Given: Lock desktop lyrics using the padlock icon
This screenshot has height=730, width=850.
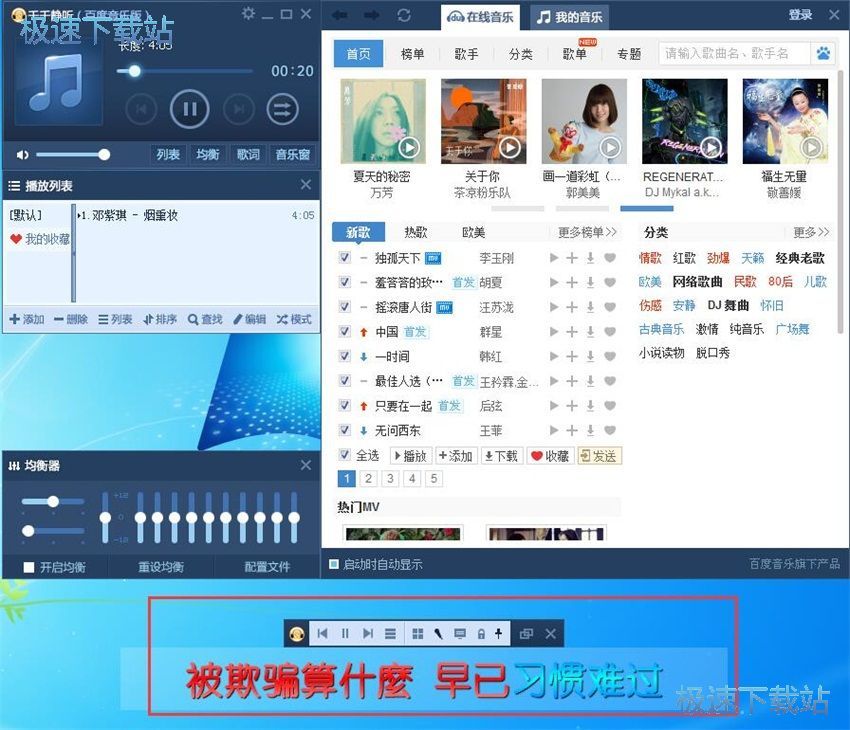Looking at the screenshot, I should [x=481, y=634].
